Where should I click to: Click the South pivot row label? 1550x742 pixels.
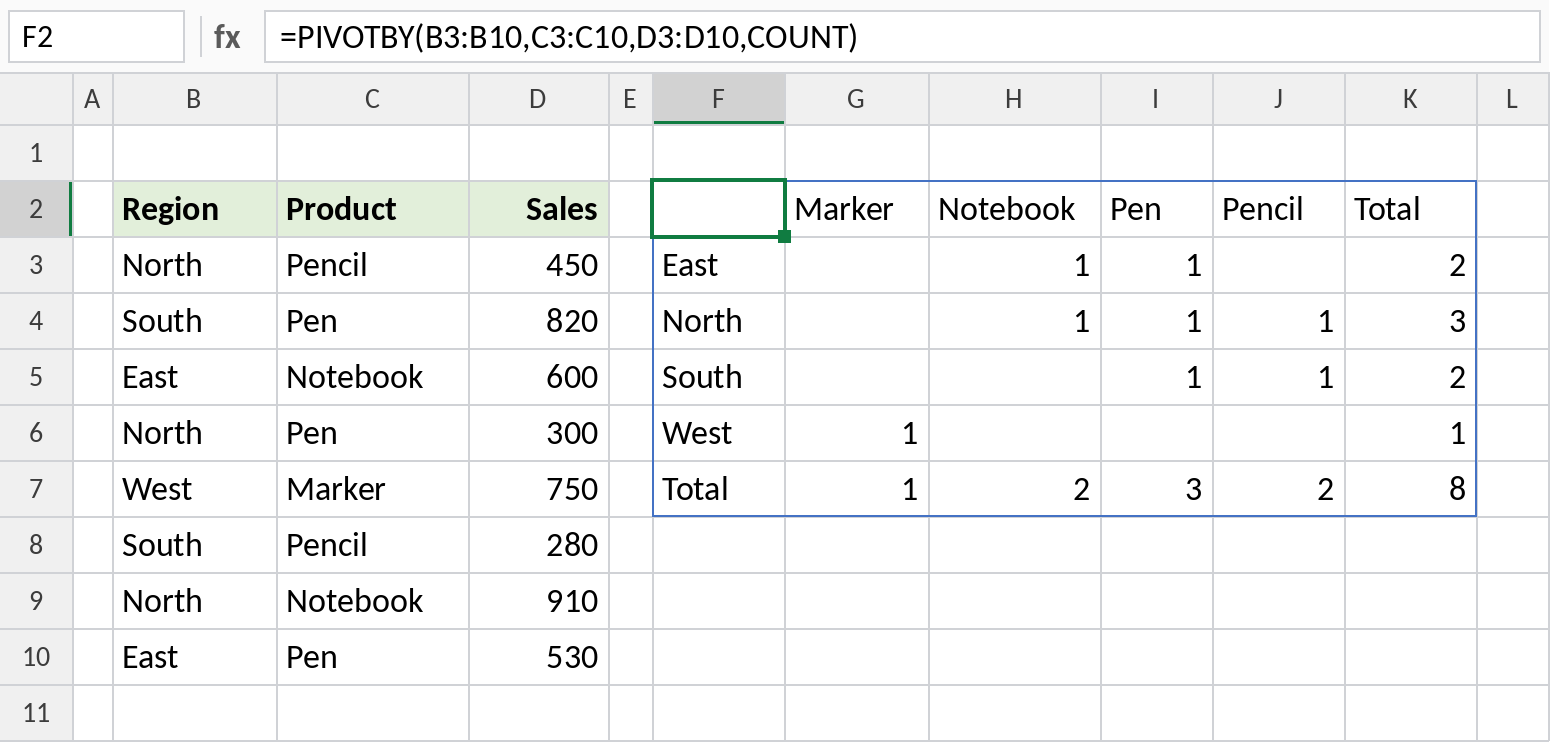[718, 377]
